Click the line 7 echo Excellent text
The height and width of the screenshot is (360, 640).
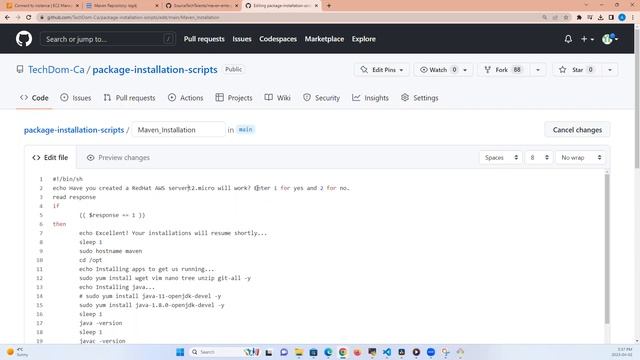click(173, 233)
